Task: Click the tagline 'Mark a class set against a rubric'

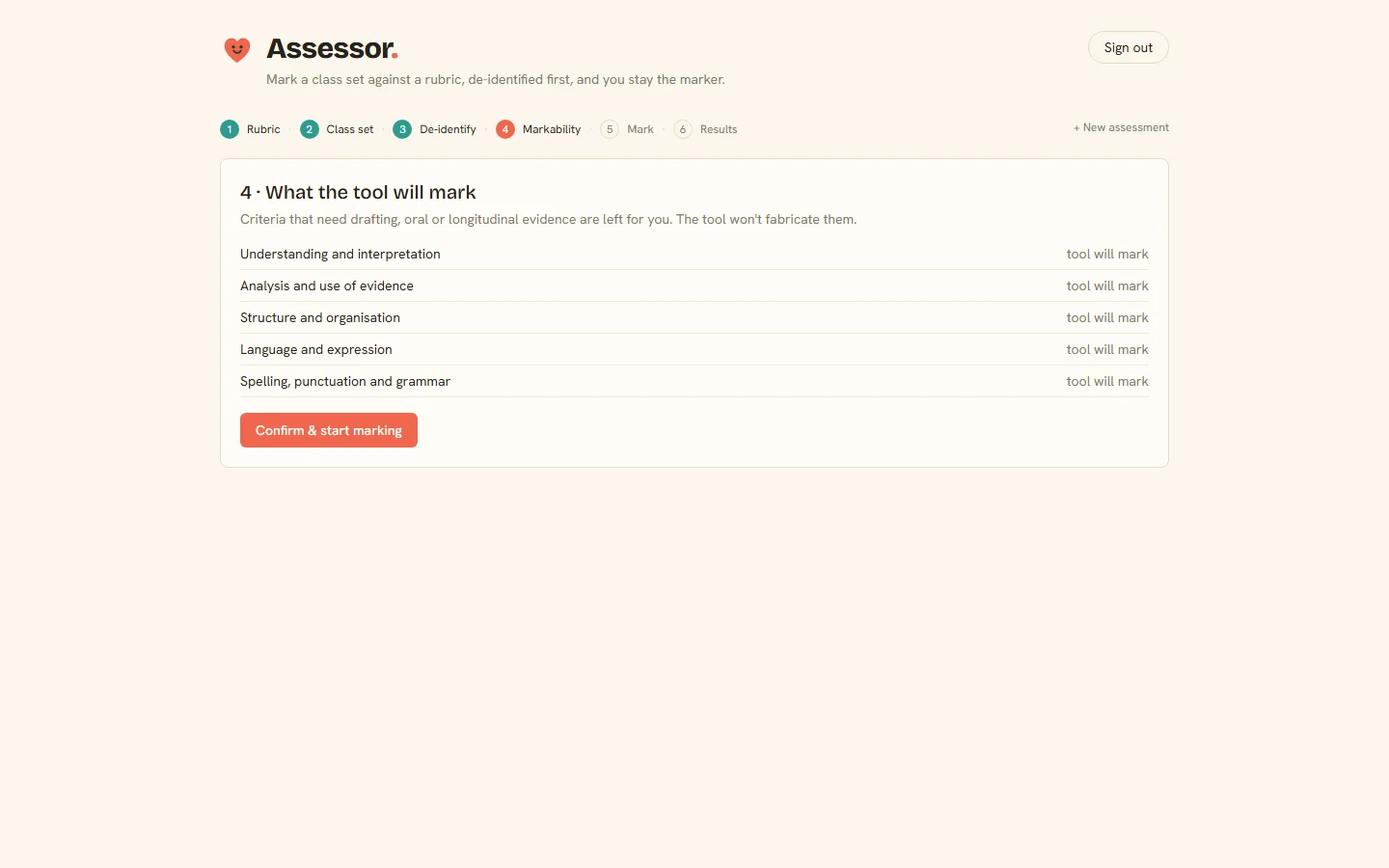Action: coord(496,79)
